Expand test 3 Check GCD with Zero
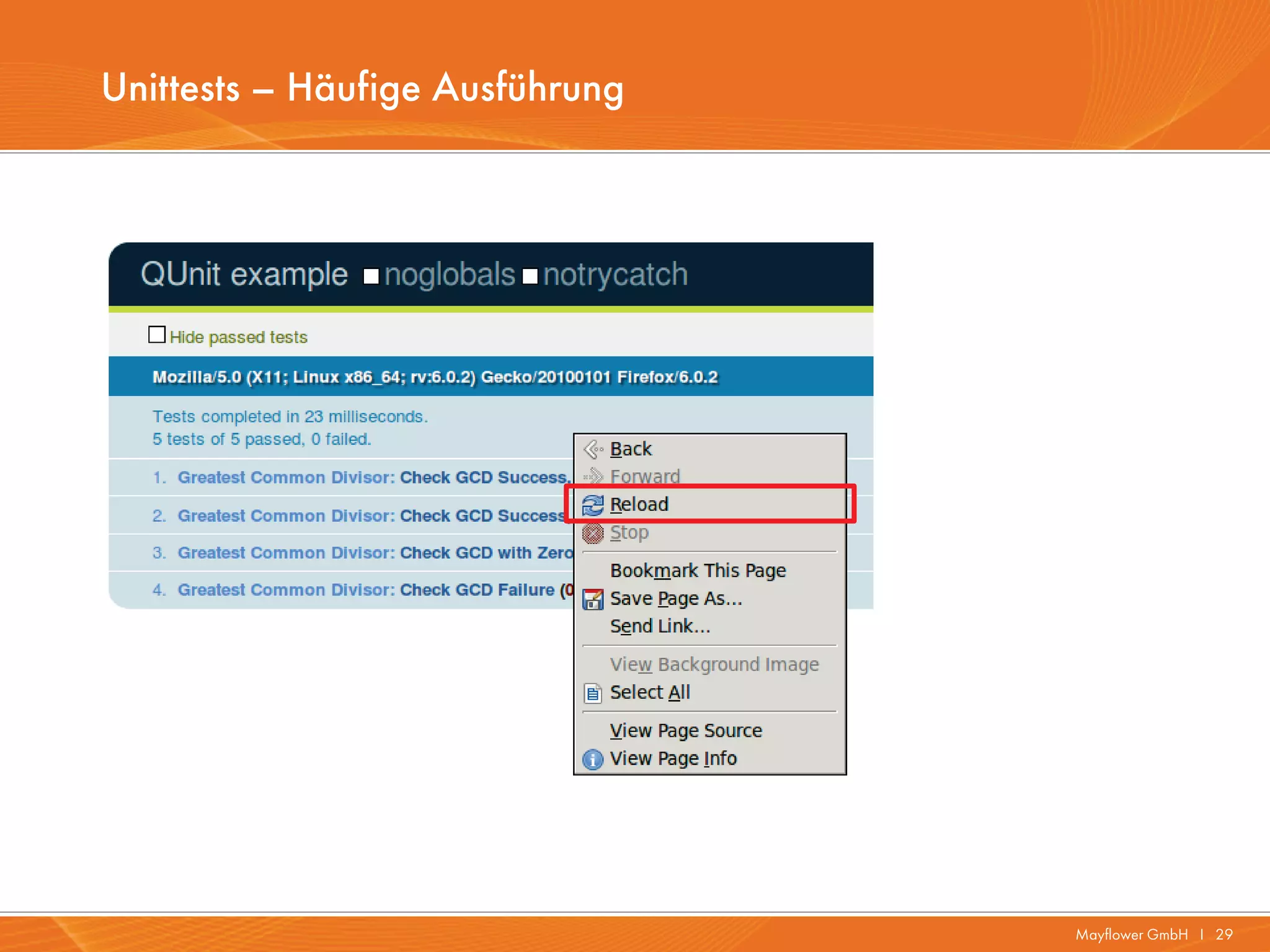 (362, 553)
